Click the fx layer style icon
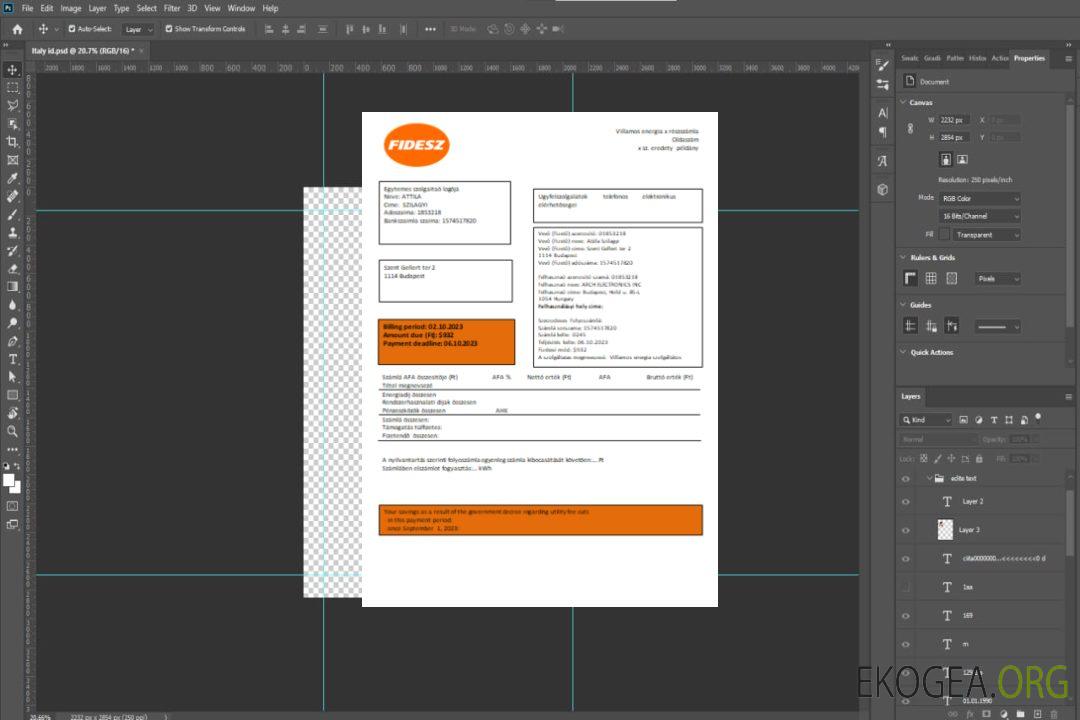The image size is (1080, 720). click(x=970, y=714)
